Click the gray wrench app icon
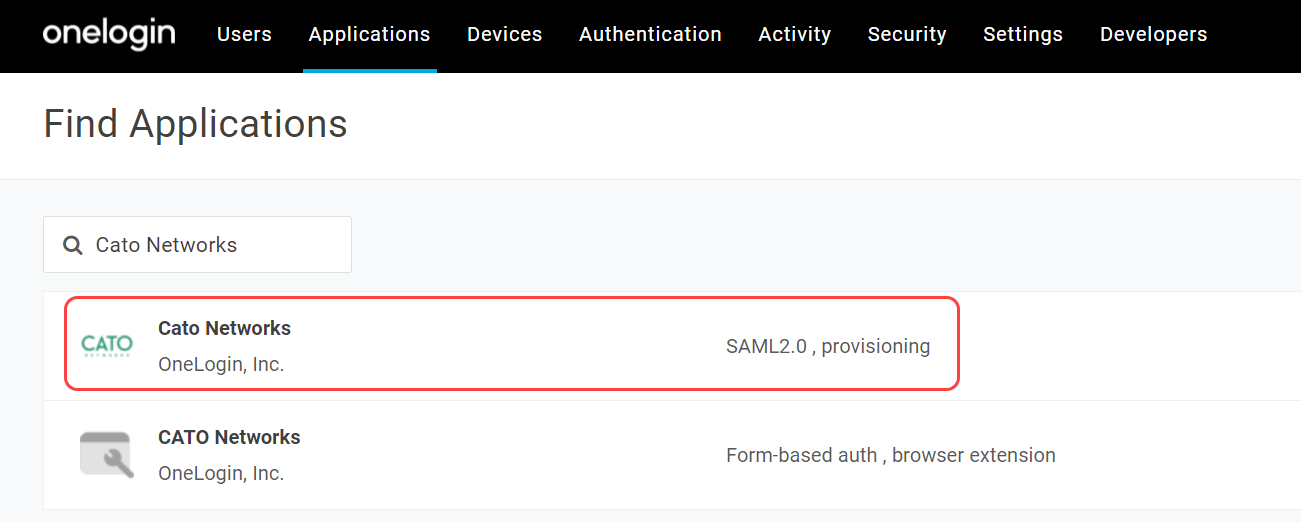The image size is (1301, 522). pos(107,454)
